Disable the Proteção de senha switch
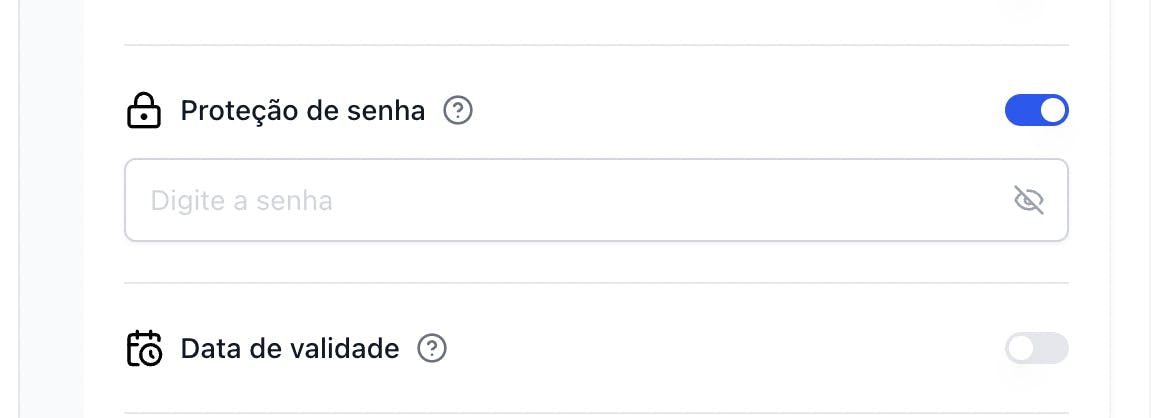The height and width of the screenshot is (418, 1170). (1036, 110)
